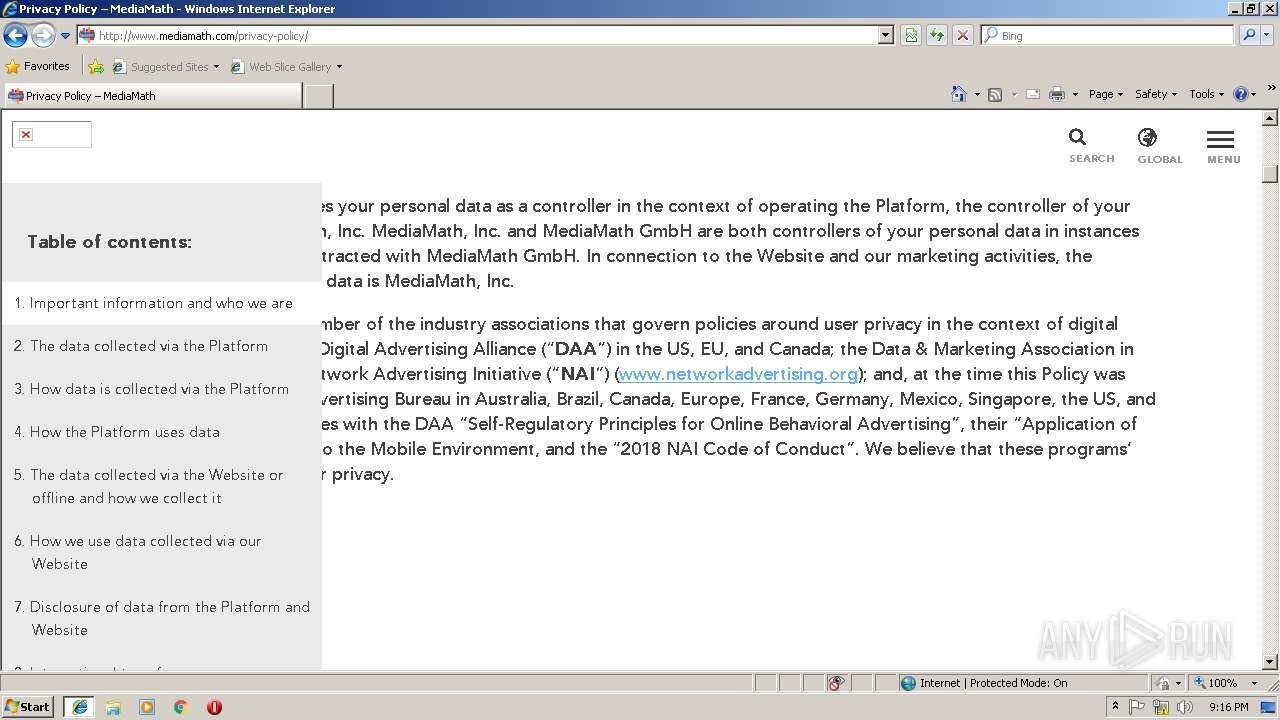
Task: Go to Important information and who we are
Action: coord(161,303)
